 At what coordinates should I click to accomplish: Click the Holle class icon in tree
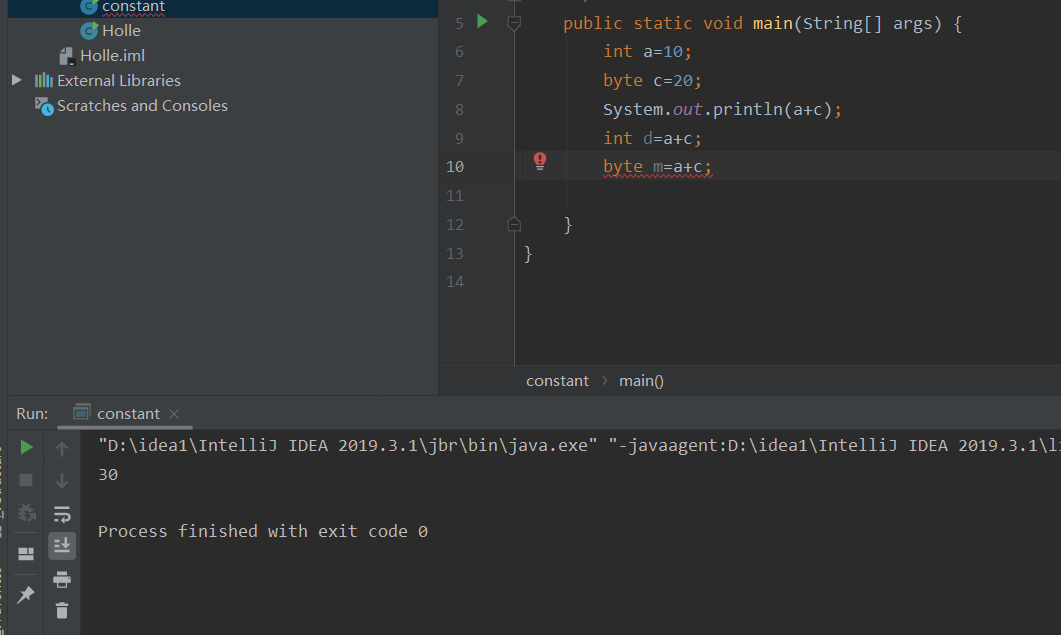89,30
